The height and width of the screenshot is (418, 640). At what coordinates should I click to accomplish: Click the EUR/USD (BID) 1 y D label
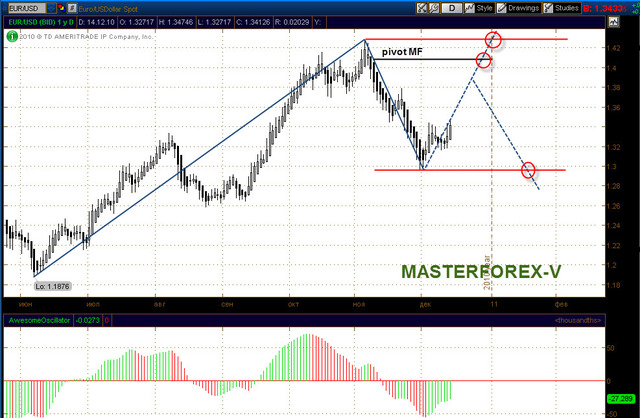[41, 22]
